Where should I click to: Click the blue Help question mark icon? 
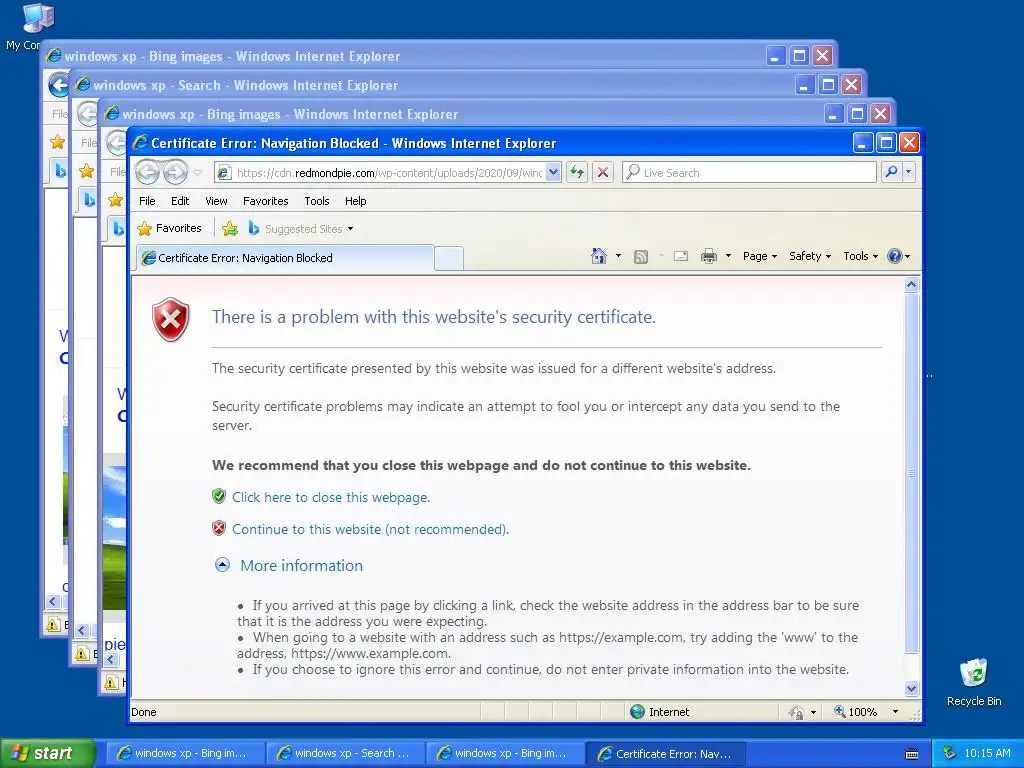pos(895,256)
